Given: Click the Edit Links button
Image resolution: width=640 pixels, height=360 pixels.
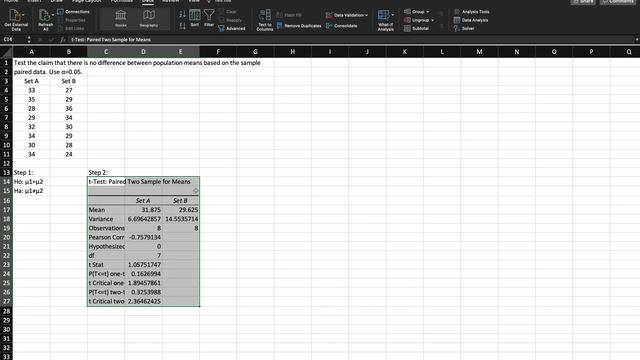Looking at the screenshot, I should tap(71, 29).
